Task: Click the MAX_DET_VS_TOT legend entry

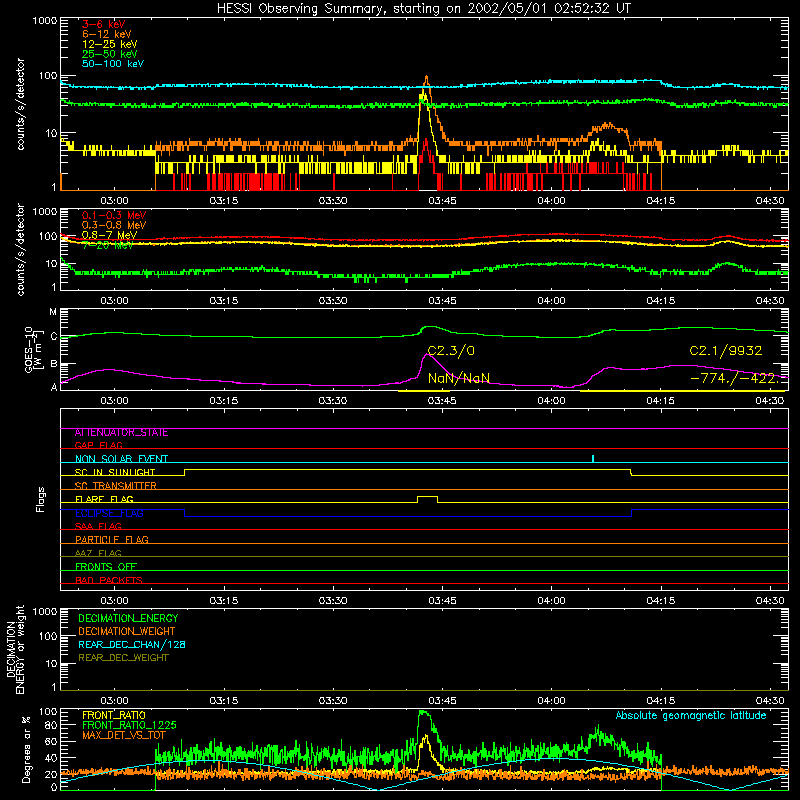Action: [124, 735]
